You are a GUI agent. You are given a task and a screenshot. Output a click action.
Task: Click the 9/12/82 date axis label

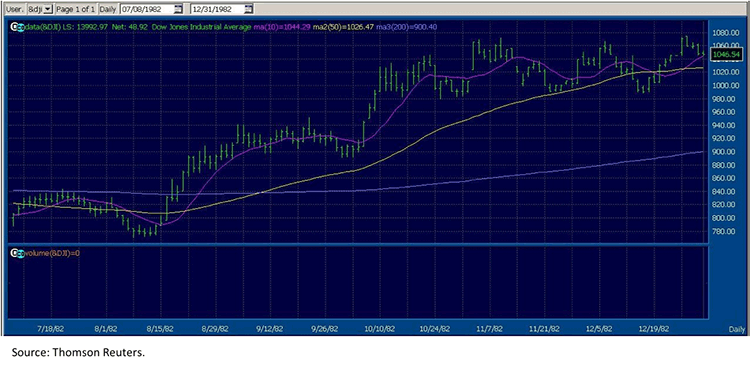click(270, 329)
